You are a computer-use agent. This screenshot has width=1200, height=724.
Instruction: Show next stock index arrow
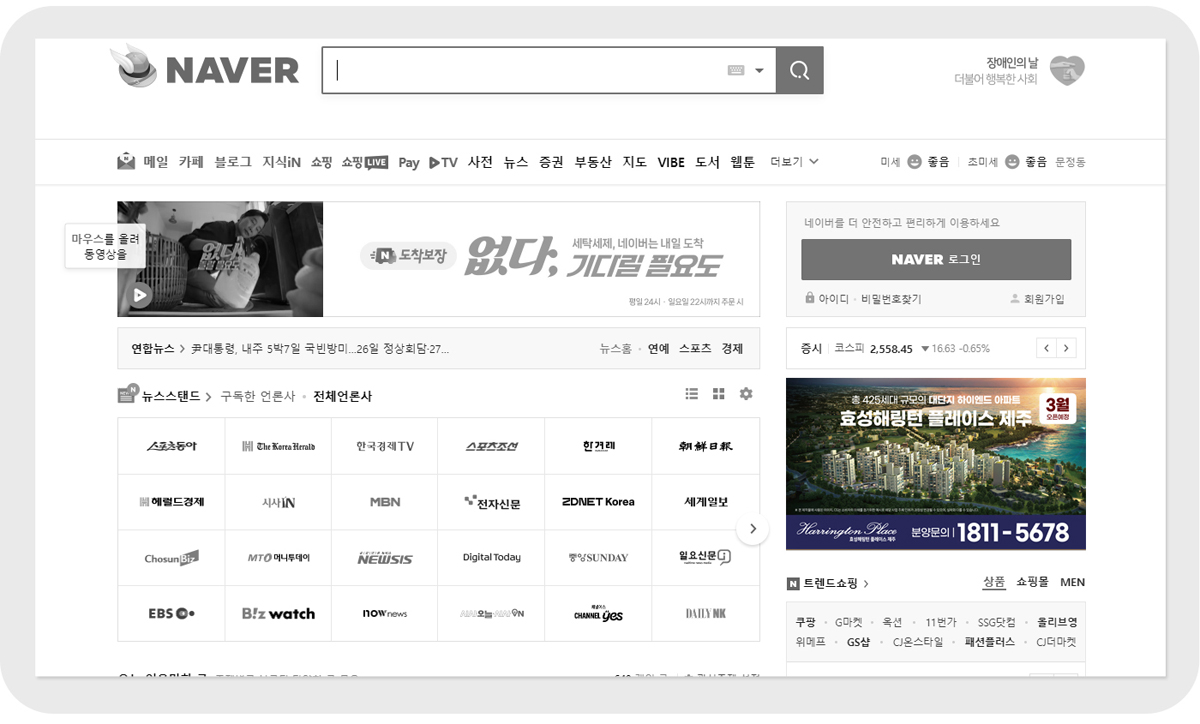point(1066,348)
